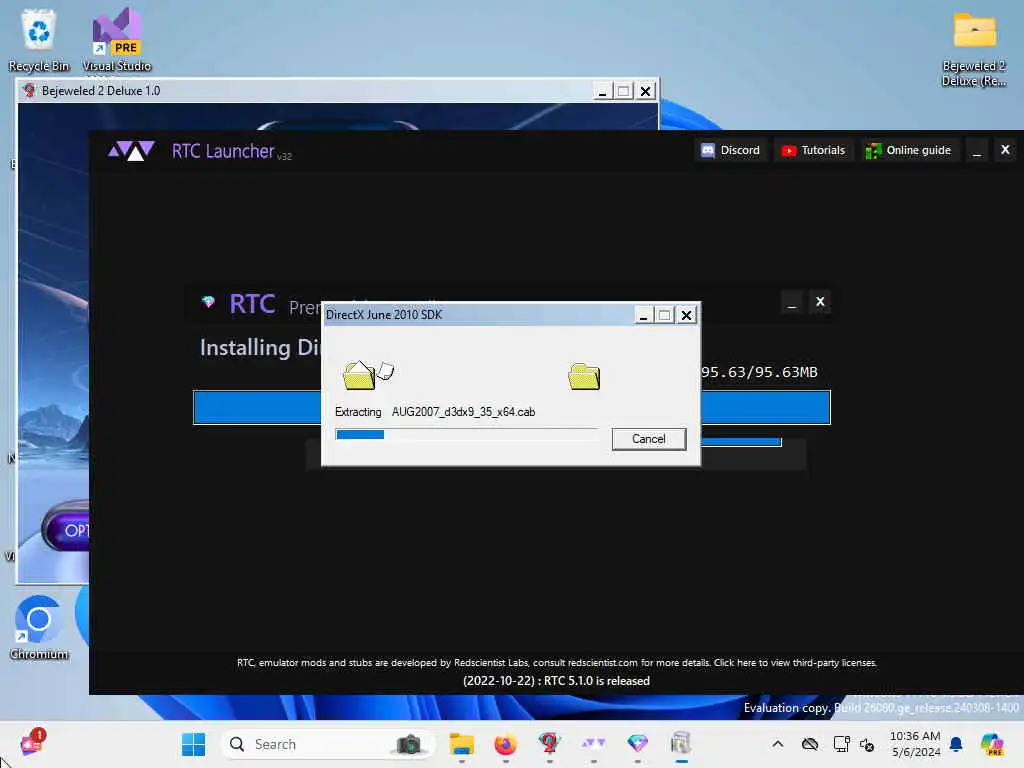
Task: Click the DirectX extraction progress bar
Action: [x=466, y=434]
